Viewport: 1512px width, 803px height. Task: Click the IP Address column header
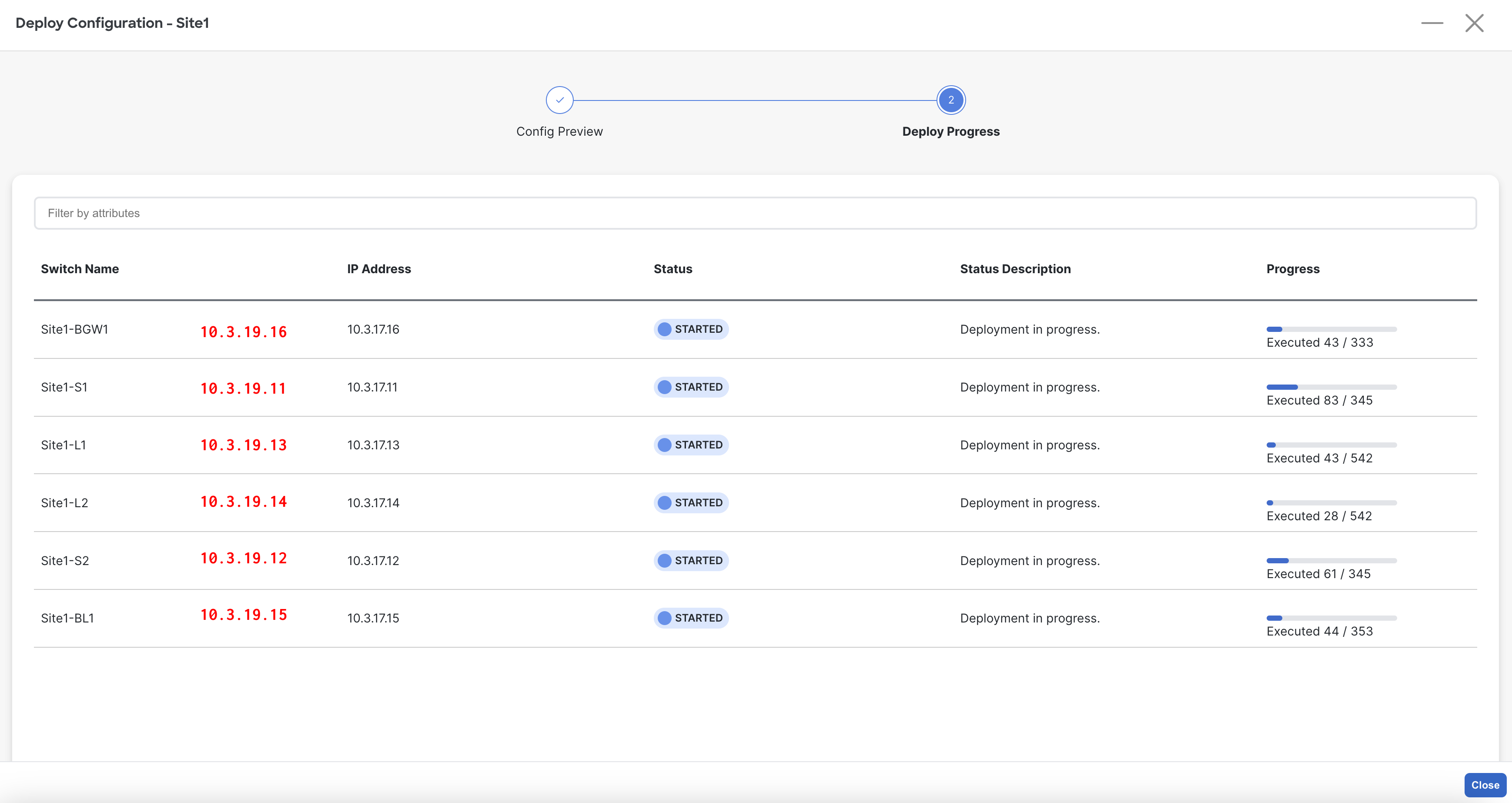tap(378, 269)
